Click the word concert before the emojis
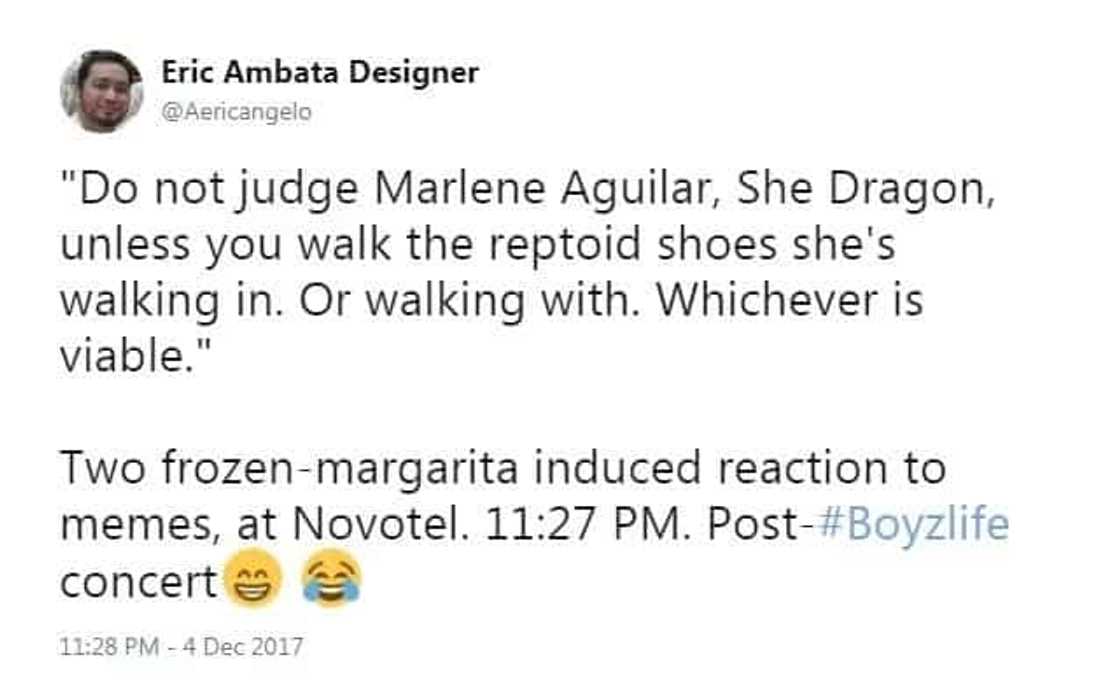The width and height of the screenshot is (1120, 686). (x=138, y=580)
